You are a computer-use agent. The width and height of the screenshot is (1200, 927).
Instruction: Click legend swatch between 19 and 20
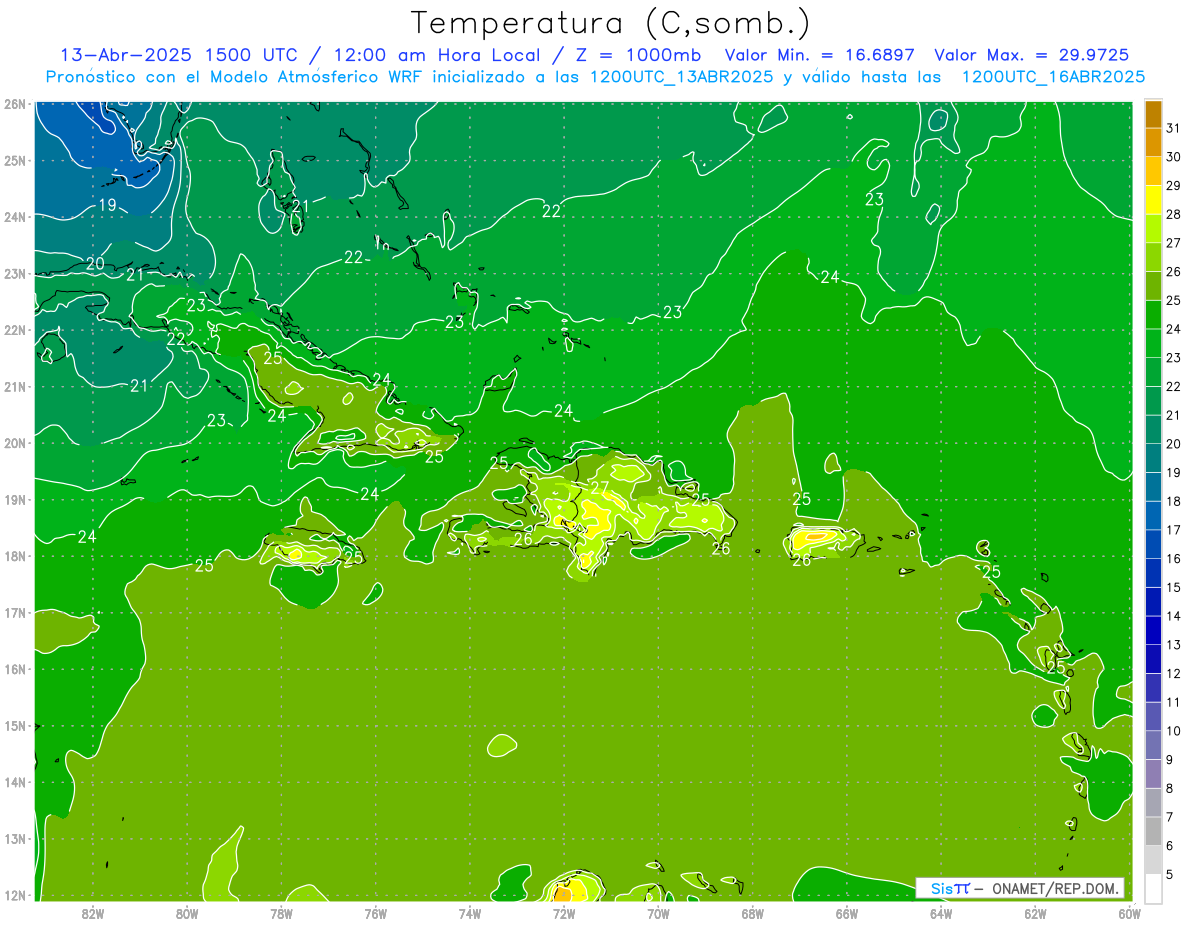click(1153, 458)
